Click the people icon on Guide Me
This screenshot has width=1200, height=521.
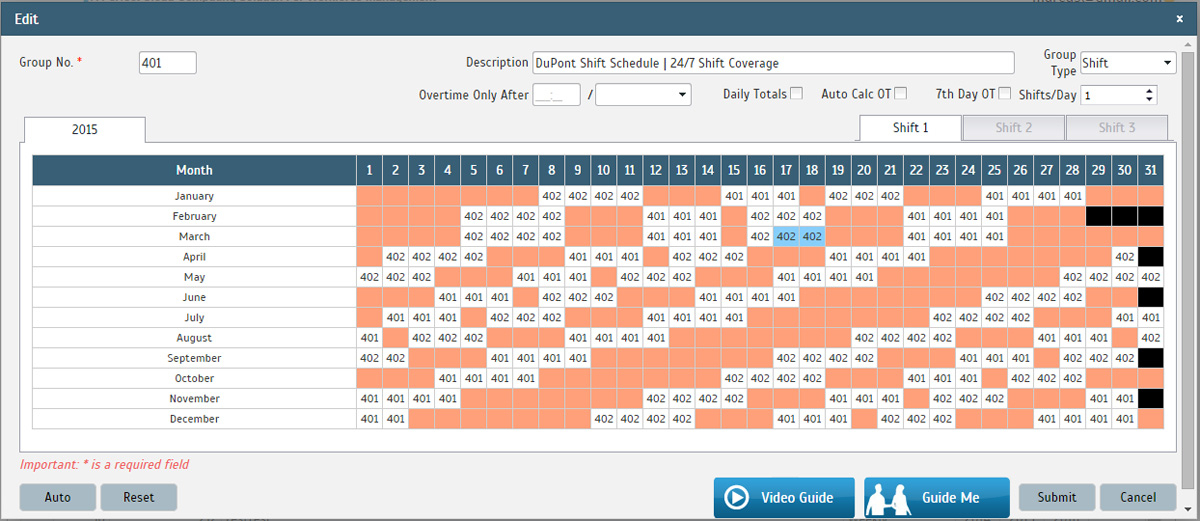click(x=890, y=497)
